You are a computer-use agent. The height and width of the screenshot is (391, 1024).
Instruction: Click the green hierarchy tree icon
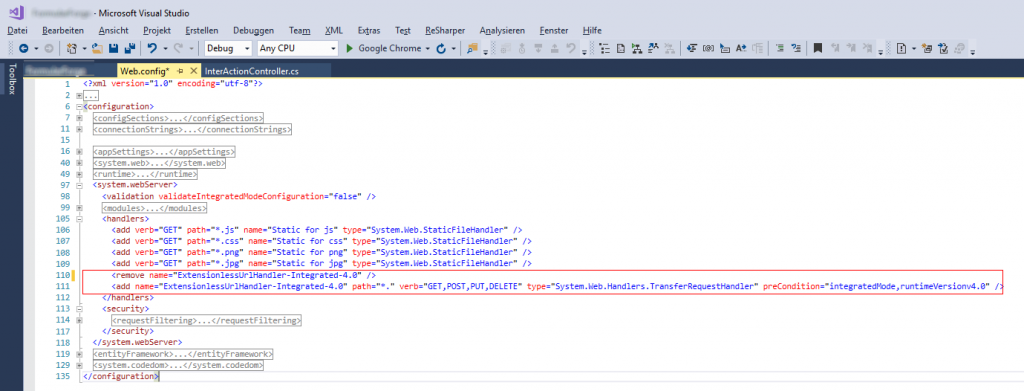pyautogui.click(x=636, y=48)
